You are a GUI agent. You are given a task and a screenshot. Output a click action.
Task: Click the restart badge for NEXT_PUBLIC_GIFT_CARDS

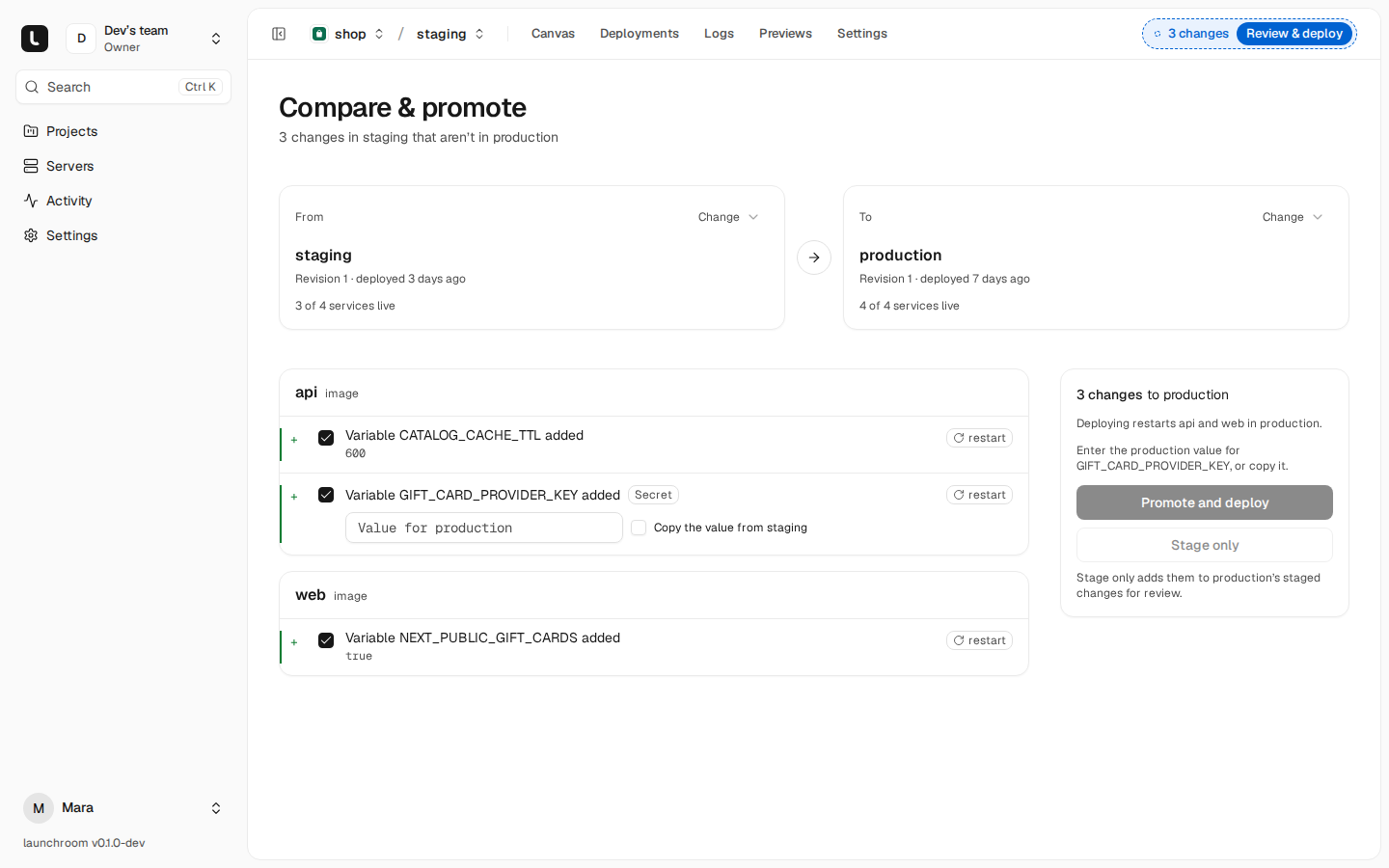pyautogui.click(x=979, y=640)
